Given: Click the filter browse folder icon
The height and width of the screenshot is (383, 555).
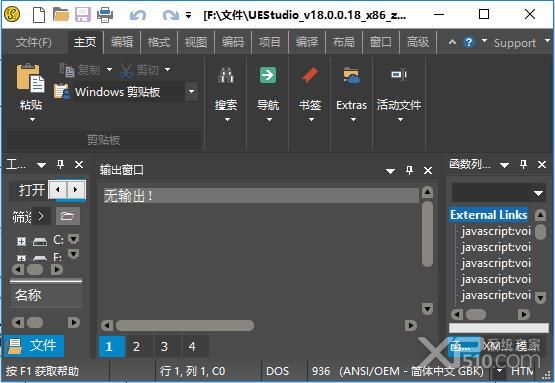Looking at the screenshot, I should pyautogui.click(x=67, y=216).
